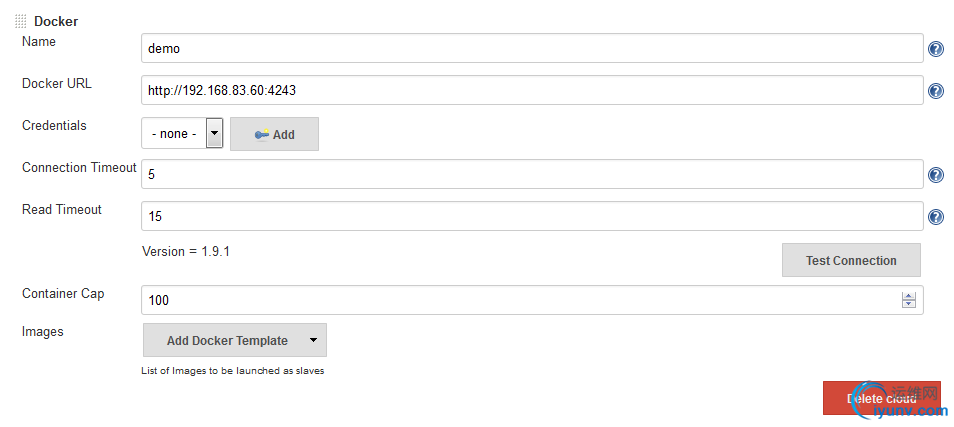Open the Credentials none dropdown
This screenshot has height=427, width=954.
pos(183,133)
